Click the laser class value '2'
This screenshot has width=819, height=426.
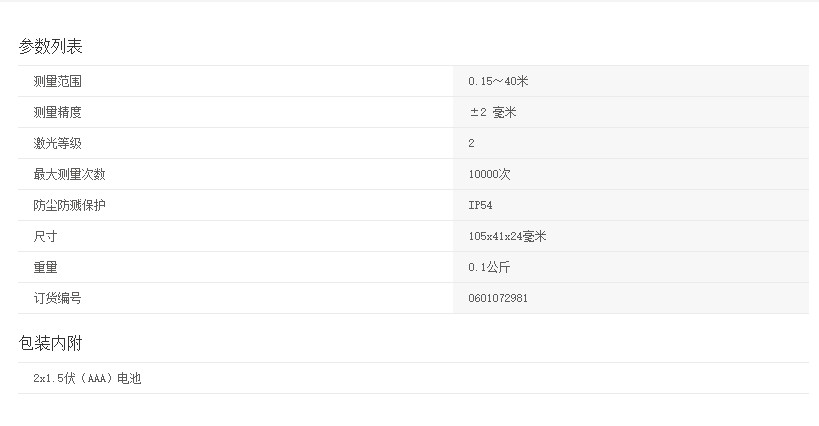[471, 143]
